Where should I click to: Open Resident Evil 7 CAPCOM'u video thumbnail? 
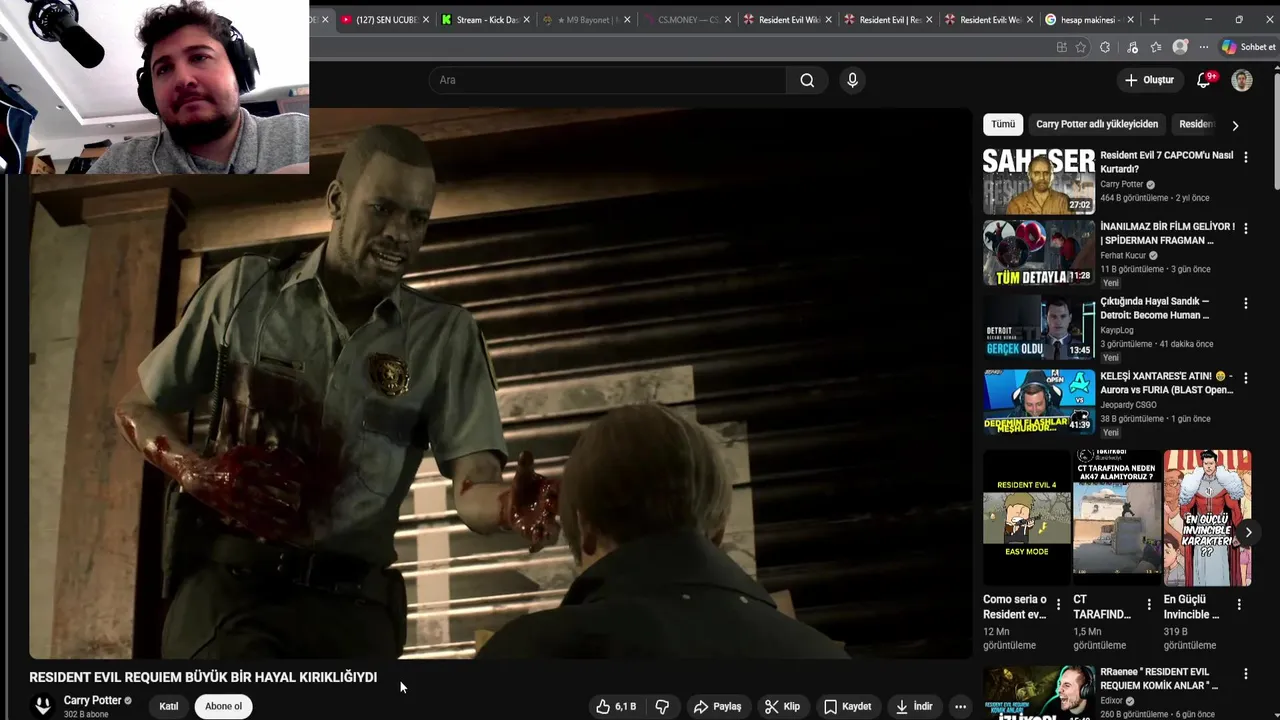point(1039,181)
